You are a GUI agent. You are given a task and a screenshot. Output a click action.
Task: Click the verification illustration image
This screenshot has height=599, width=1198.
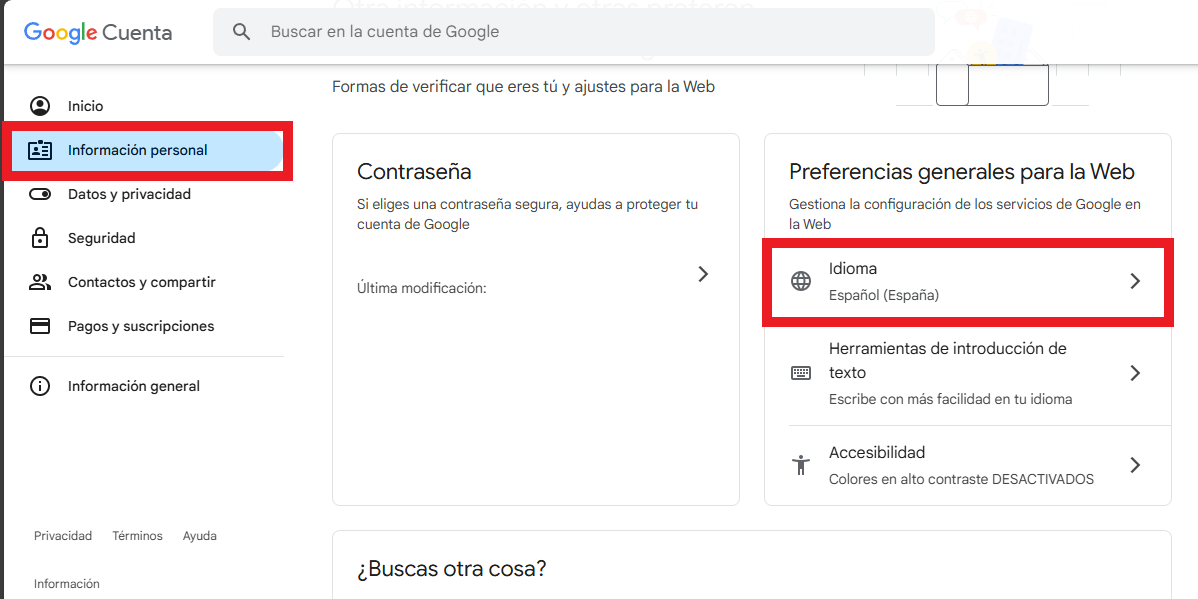pos(992,85)
